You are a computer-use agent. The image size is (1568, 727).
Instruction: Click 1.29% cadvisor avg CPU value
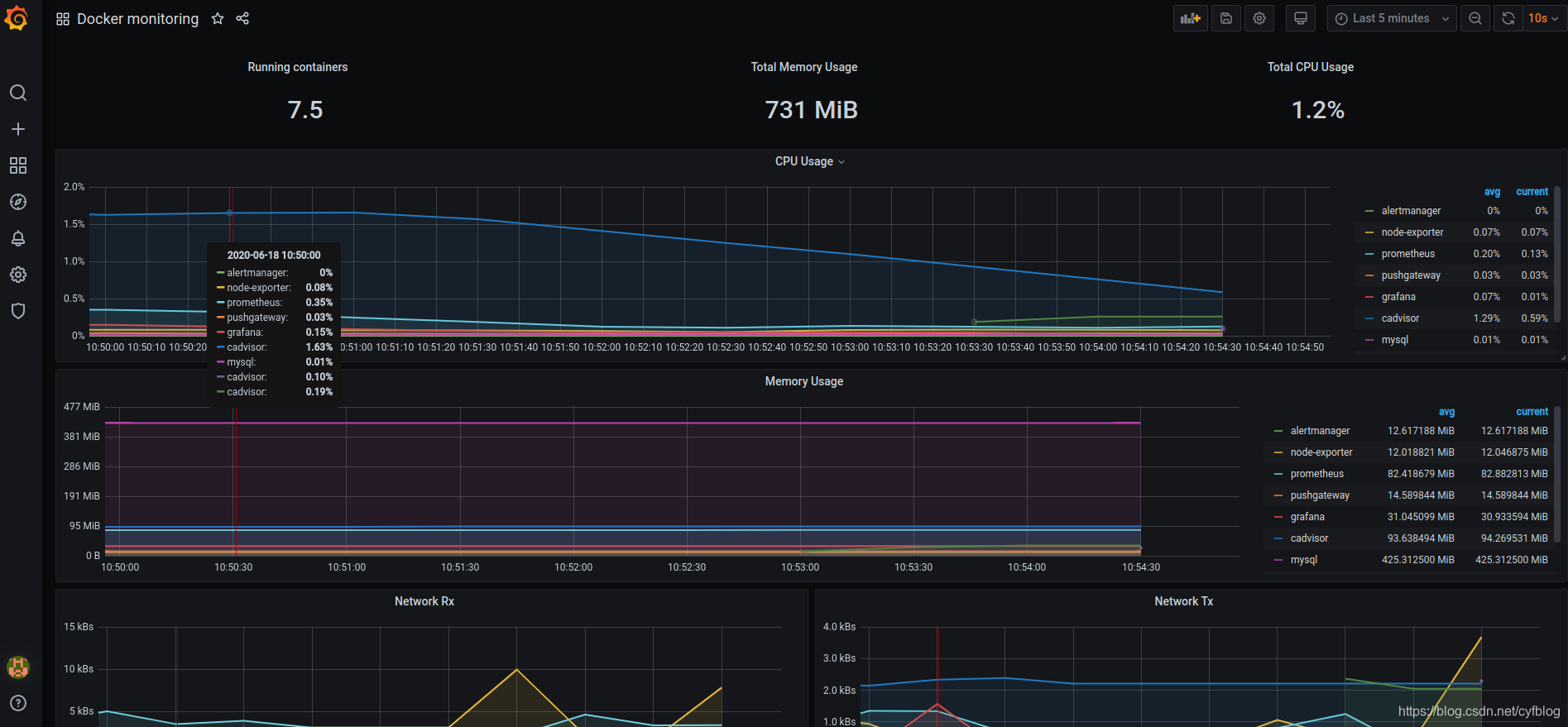click(1487, 318)
